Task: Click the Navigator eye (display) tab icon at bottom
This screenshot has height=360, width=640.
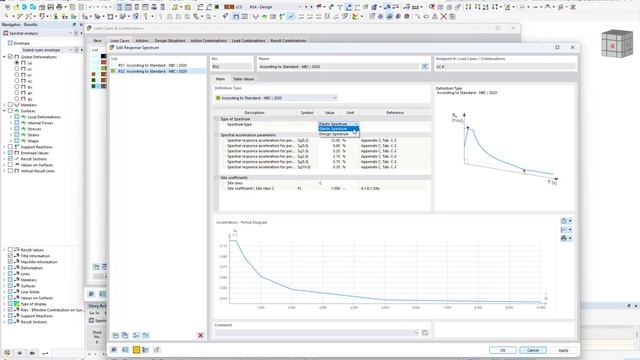Action: 20,353
